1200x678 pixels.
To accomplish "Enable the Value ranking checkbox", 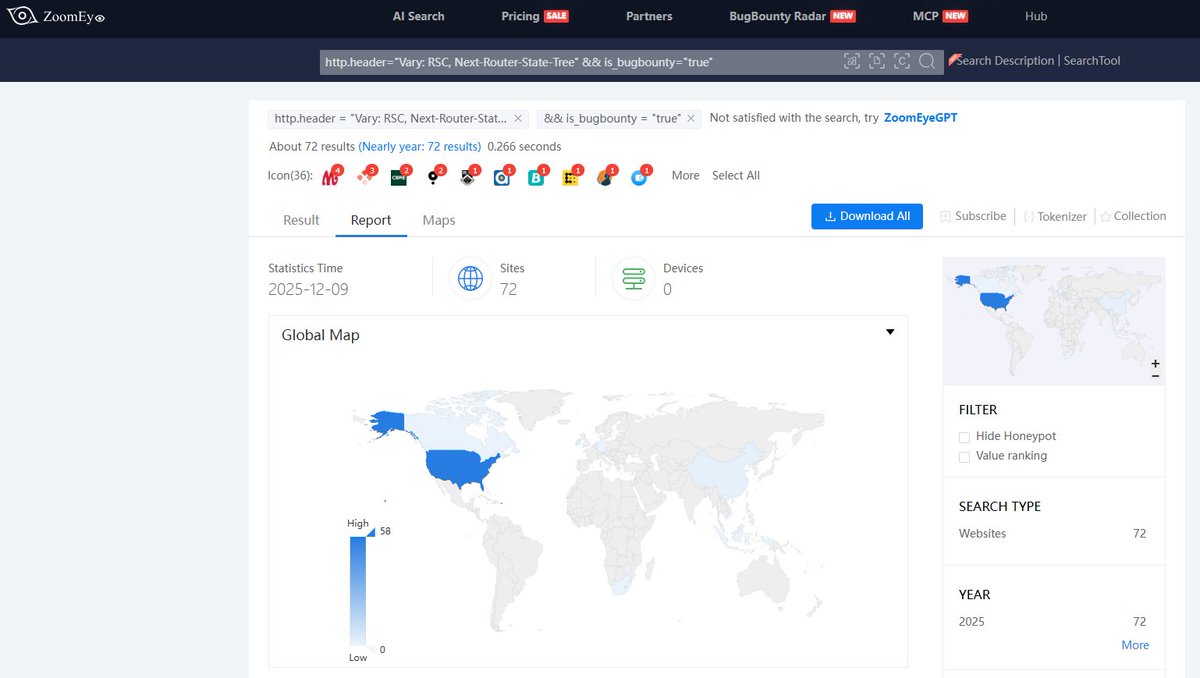I will click(964, 456).
